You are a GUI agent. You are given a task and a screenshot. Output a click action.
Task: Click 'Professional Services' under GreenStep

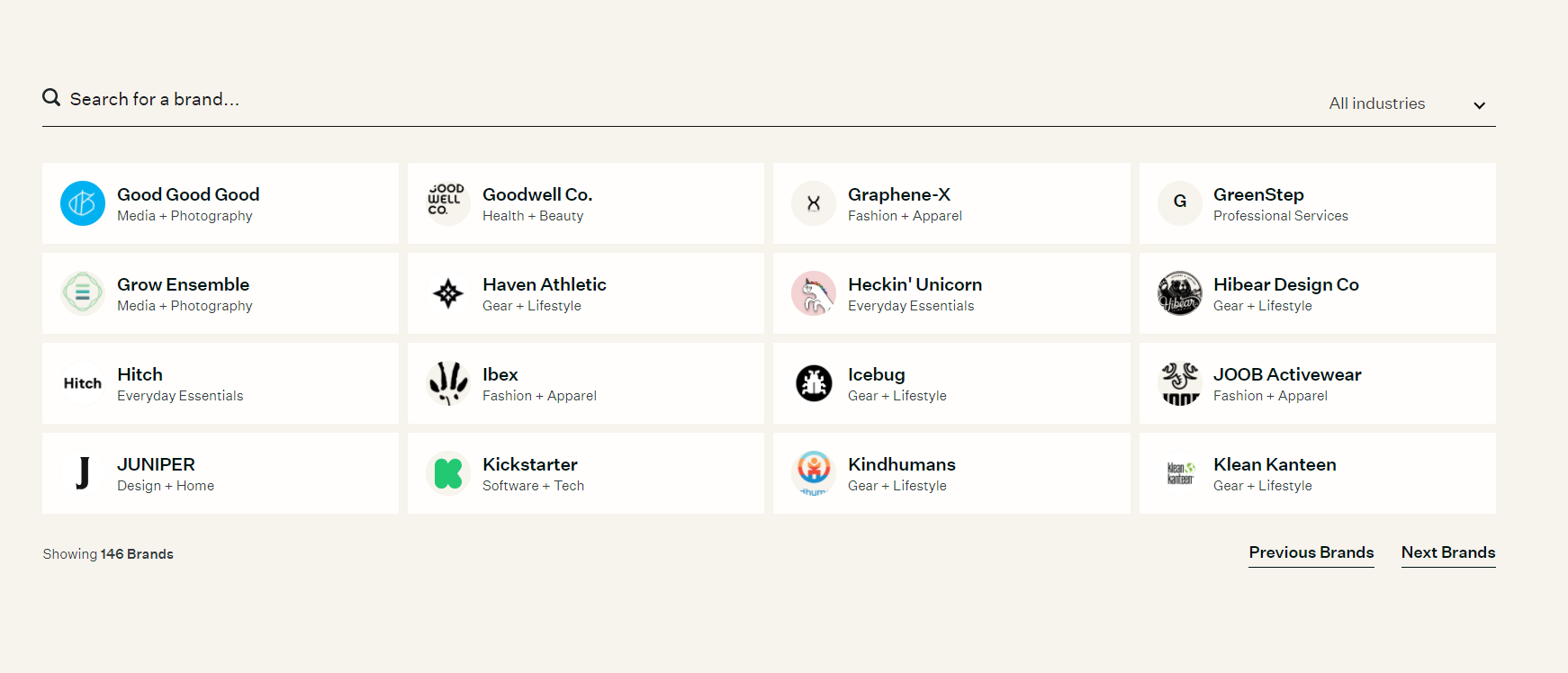click(x=1281, y=216)
